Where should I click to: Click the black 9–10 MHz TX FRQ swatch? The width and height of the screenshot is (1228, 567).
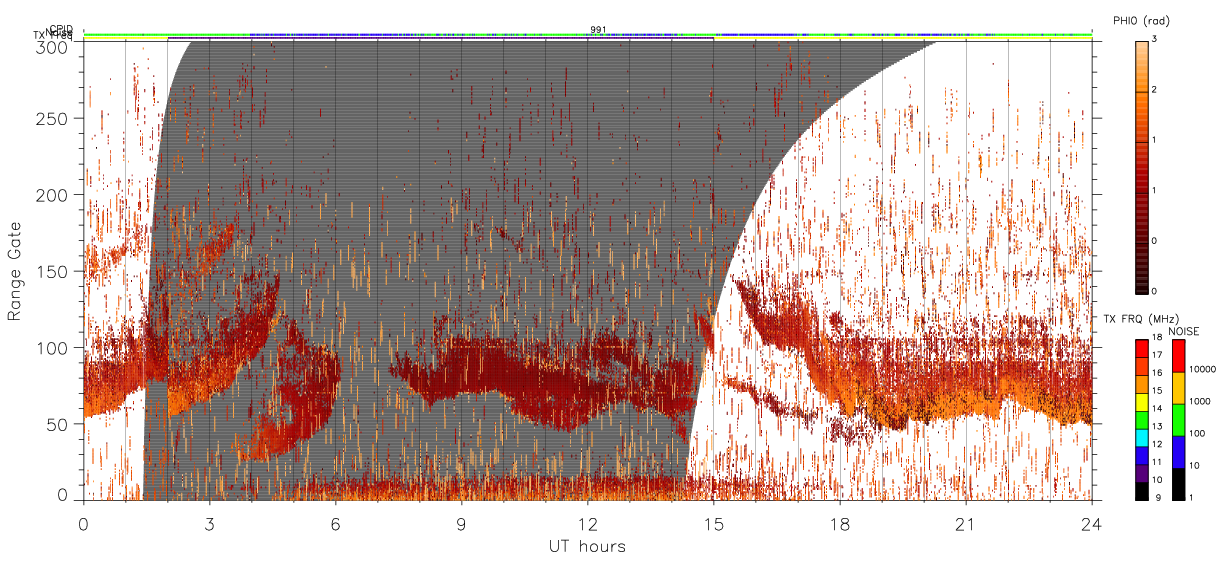tap(1142, 489)
